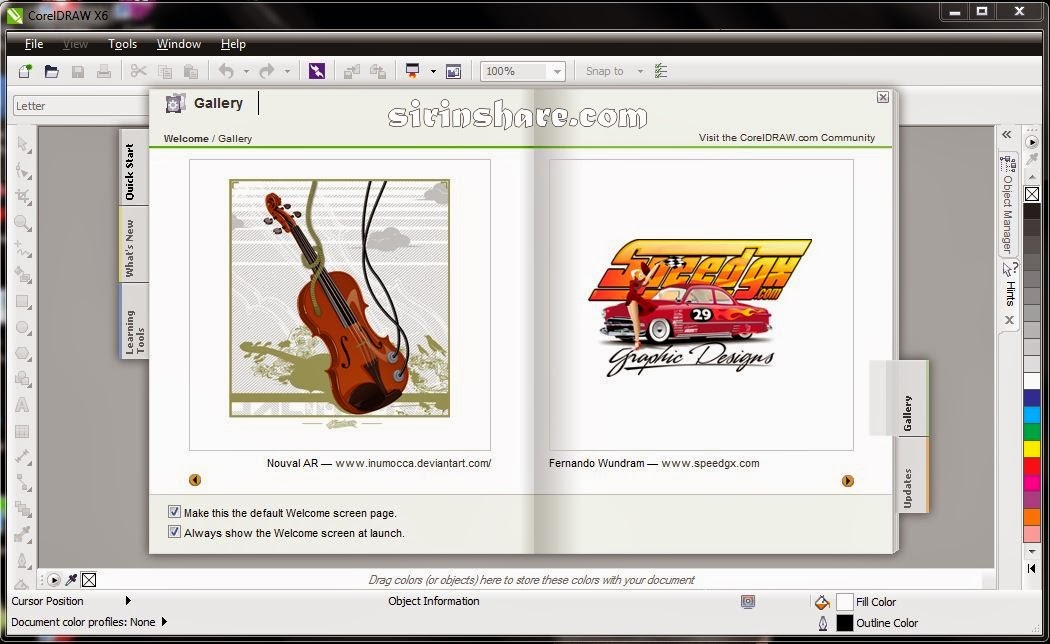Viewport: 1050px width, 644px height.
Task: Switch to the Quick Start tab
Action: coord(133,169)
